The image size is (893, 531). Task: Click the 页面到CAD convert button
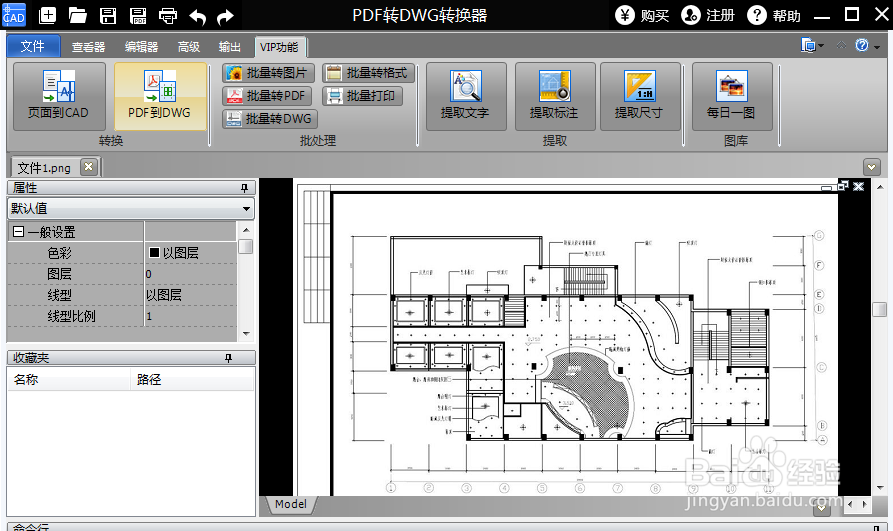pyautogui.click(x=59, y=96)
